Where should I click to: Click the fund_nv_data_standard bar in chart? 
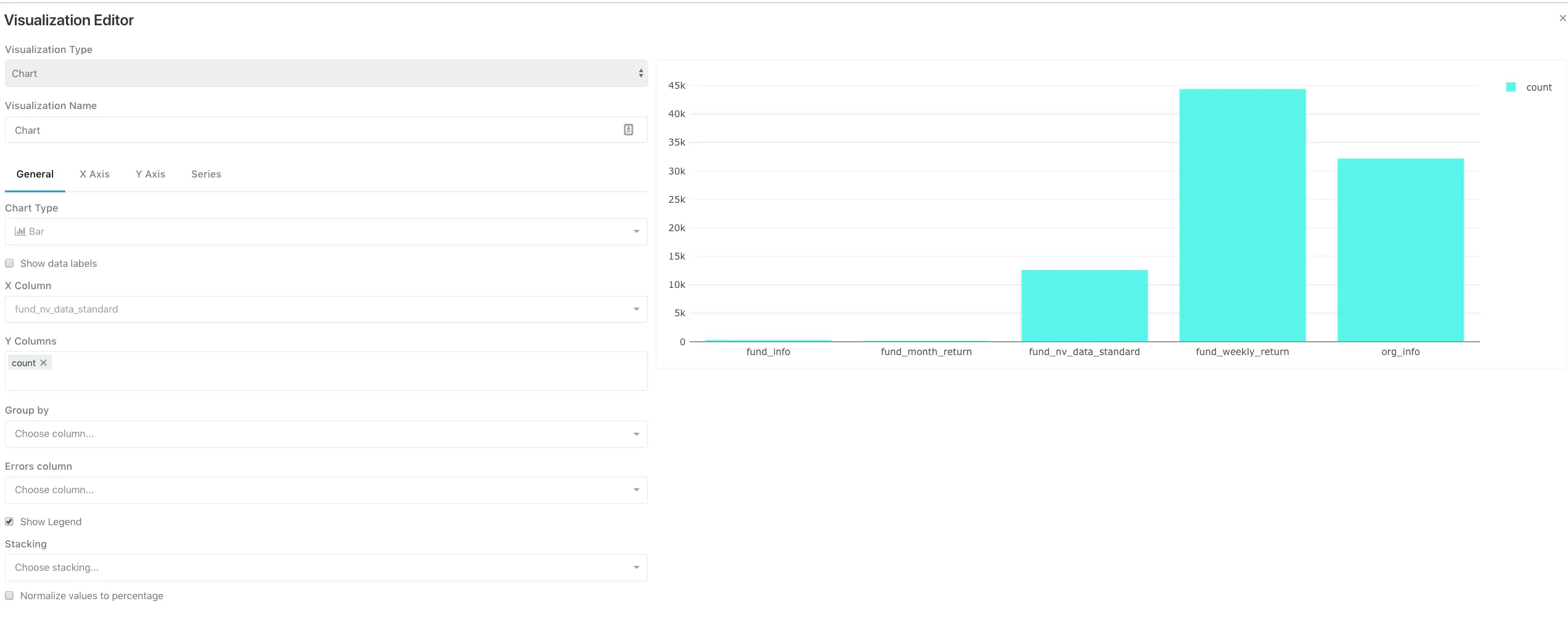tap(1084, 306)
